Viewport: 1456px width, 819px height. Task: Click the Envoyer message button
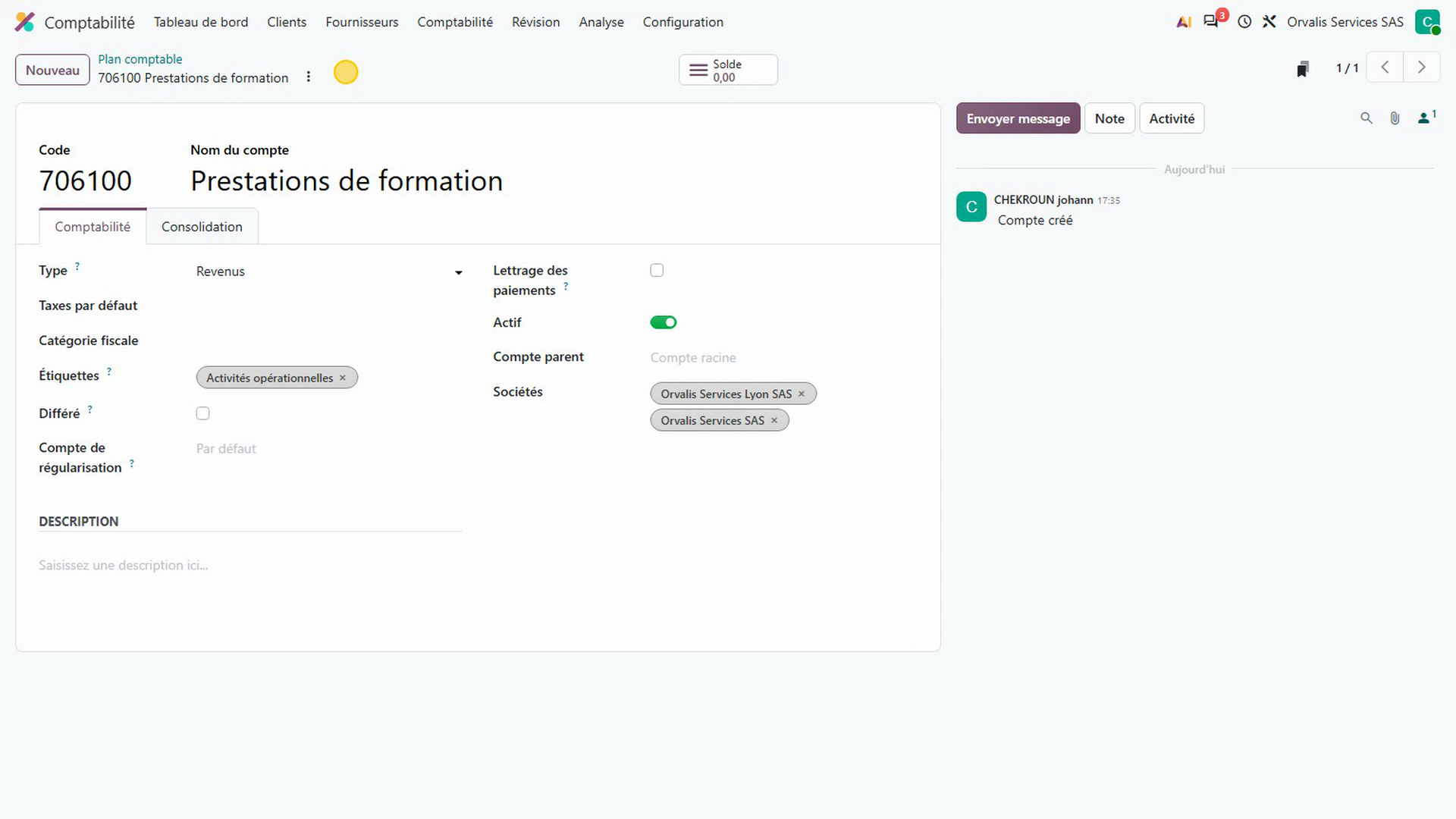point(1018,118)
